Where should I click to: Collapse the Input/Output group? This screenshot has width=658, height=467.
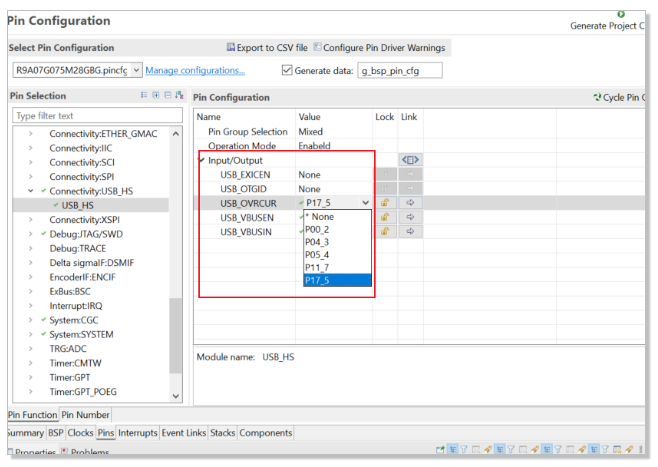202,160
